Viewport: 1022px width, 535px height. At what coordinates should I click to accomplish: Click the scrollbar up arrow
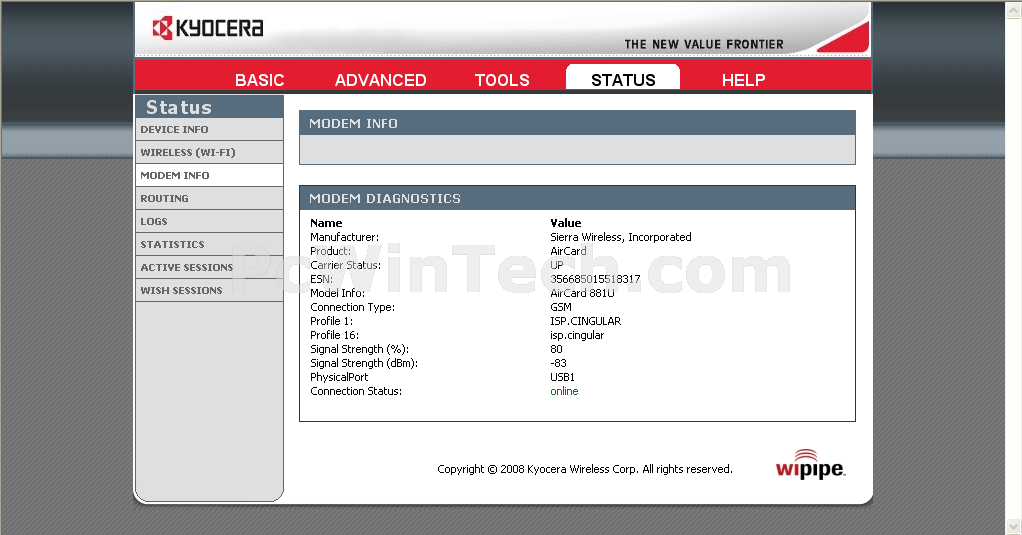coord(1014,9)
